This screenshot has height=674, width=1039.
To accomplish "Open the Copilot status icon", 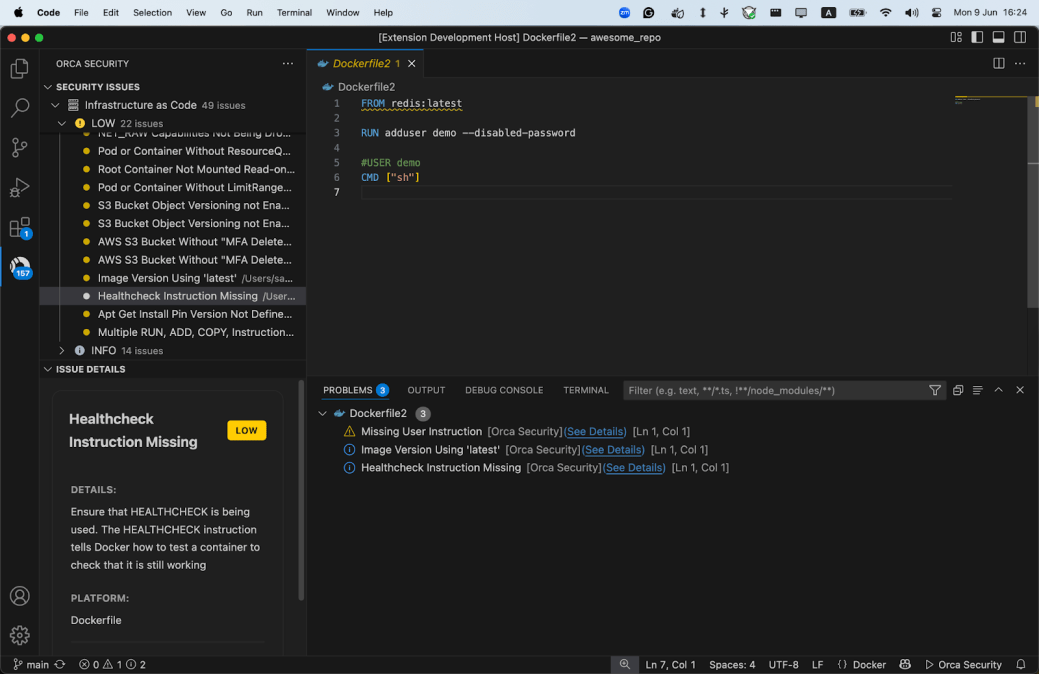I will click(904, 665).
